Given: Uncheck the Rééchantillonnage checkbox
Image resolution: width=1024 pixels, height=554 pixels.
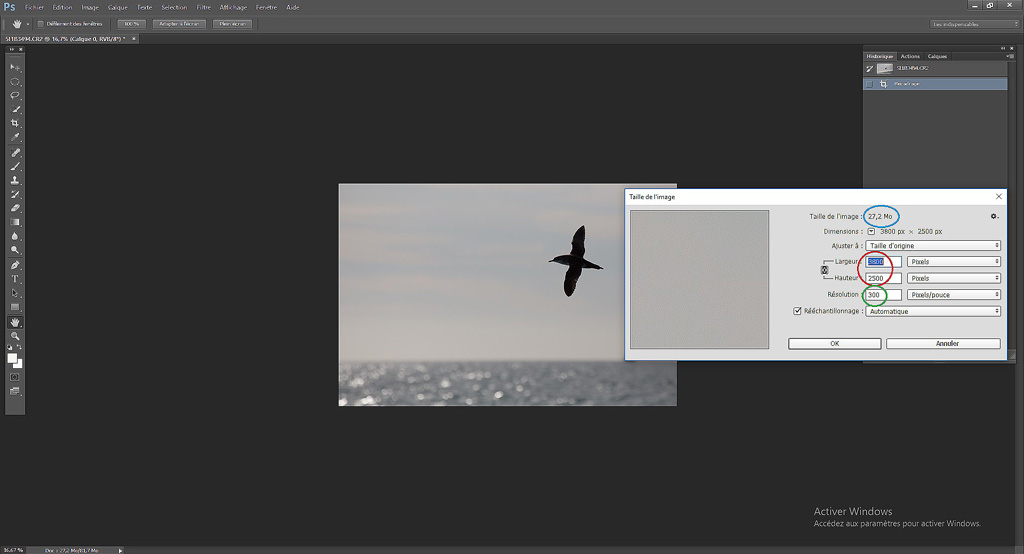Looking at the screenshot, I should coord(797,311).
